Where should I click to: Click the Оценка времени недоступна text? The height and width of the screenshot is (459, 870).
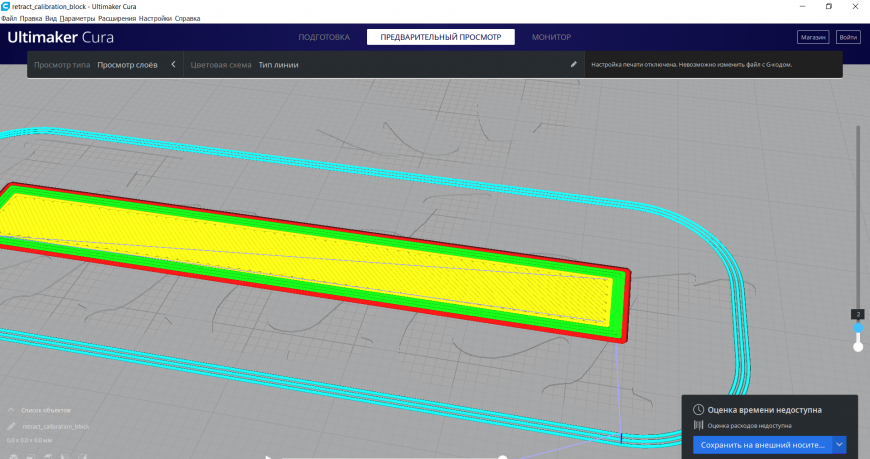(x=765, y=410)
